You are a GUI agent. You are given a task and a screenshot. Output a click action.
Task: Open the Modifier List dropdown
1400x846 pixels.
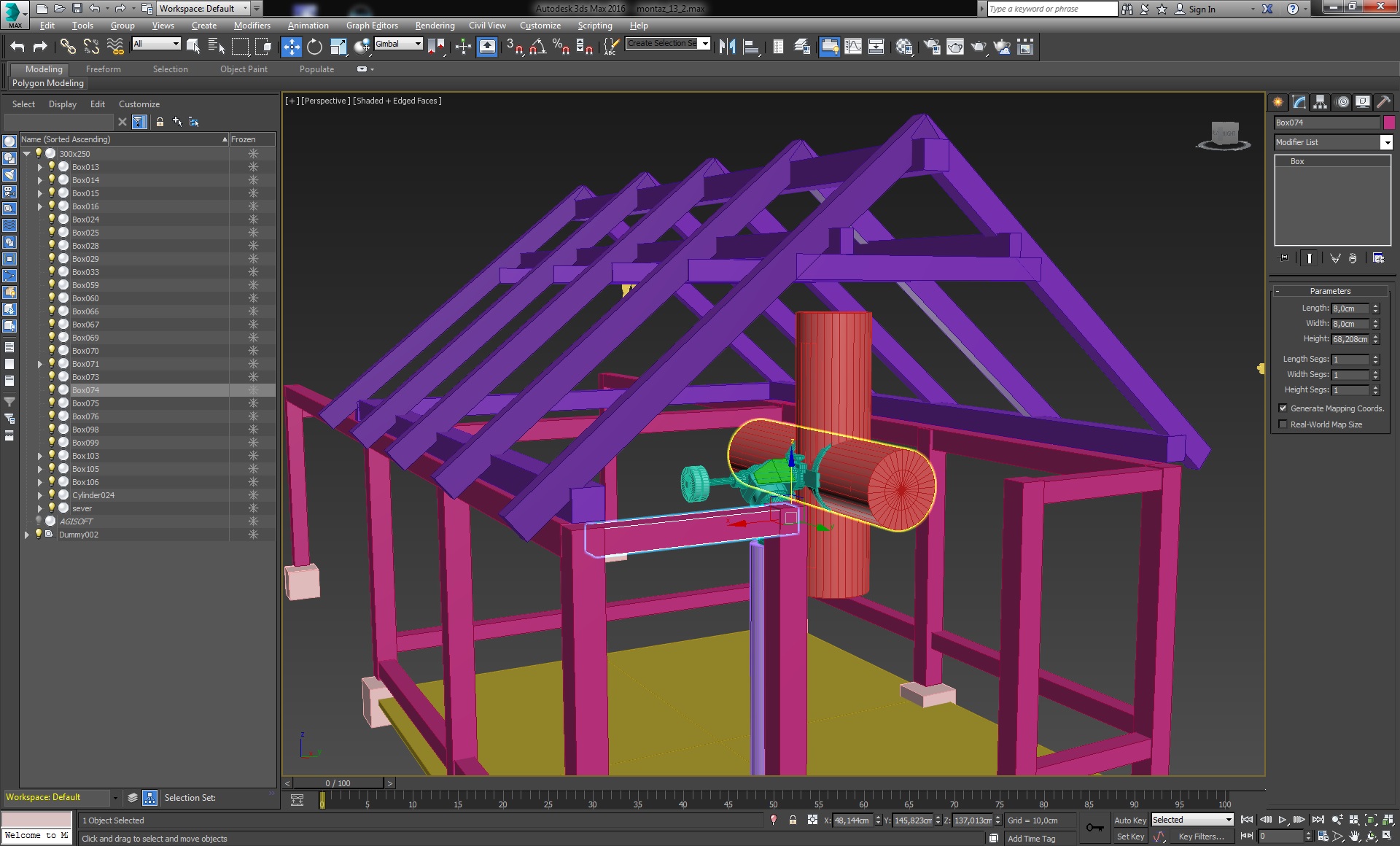1333,142
